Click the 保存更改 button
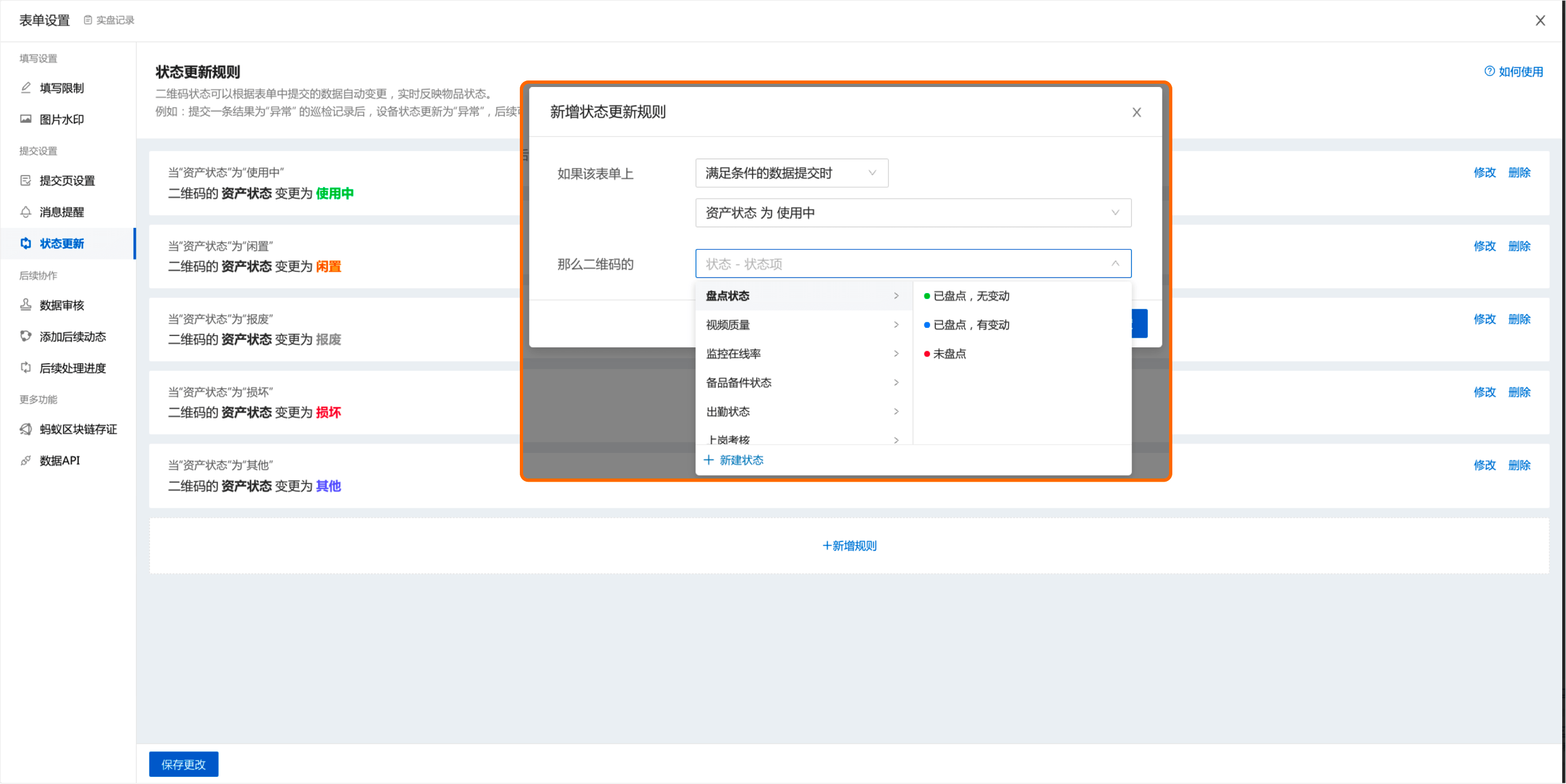Screen dimensions: 1566x784 183,764
